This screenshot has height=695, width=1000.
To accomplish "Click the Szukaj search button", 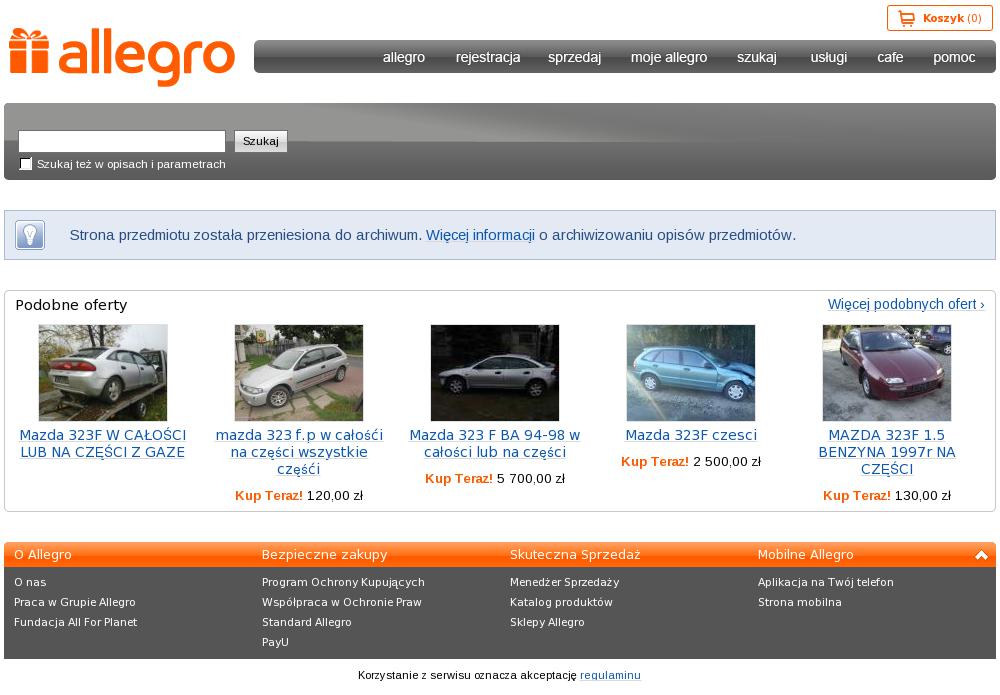I will pyautogui.click(x=261, y=141).
